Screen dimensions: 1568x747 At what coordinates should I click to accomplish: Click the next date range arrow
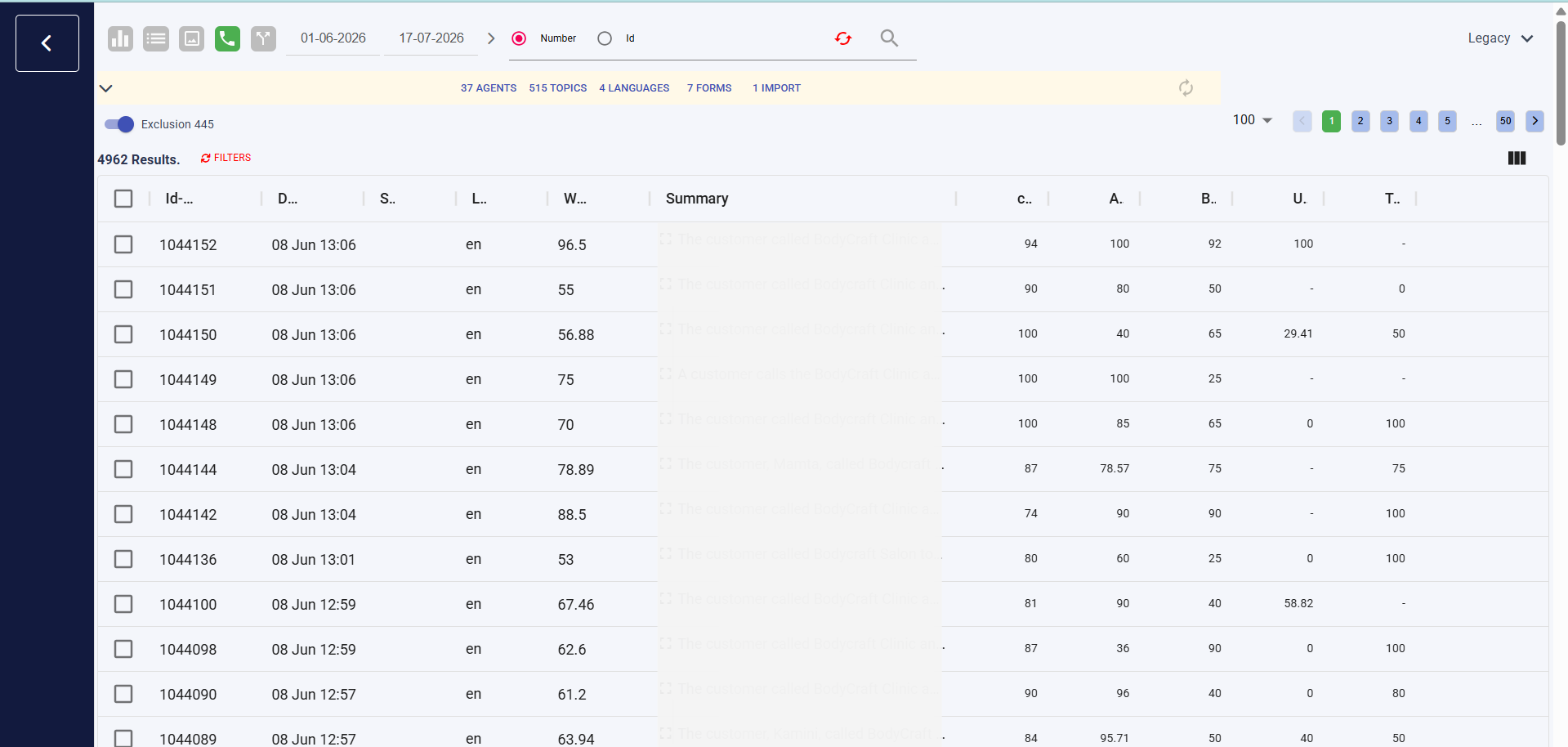click(491, 38)
